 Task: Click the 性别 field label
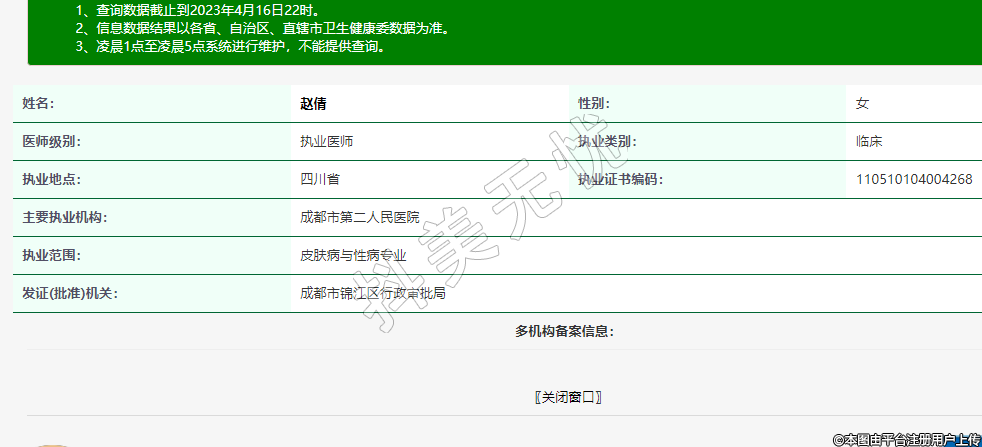point(594,104)
